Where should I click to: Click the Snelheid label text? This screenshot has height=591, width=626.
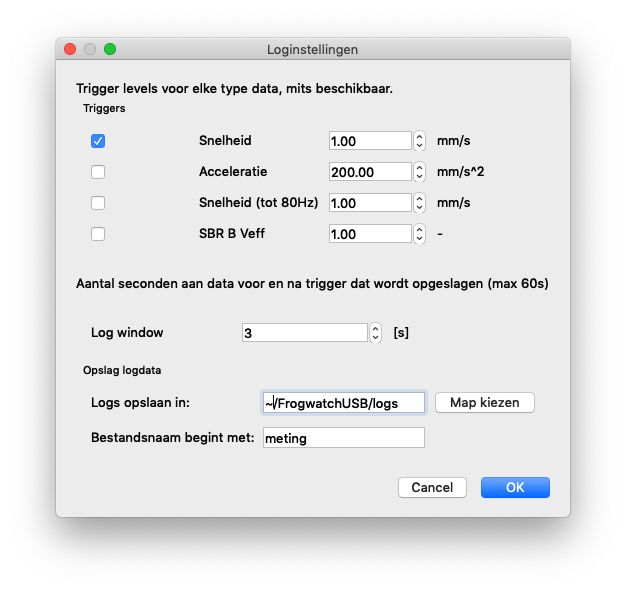pyautogui.click(x=225, y=141)
